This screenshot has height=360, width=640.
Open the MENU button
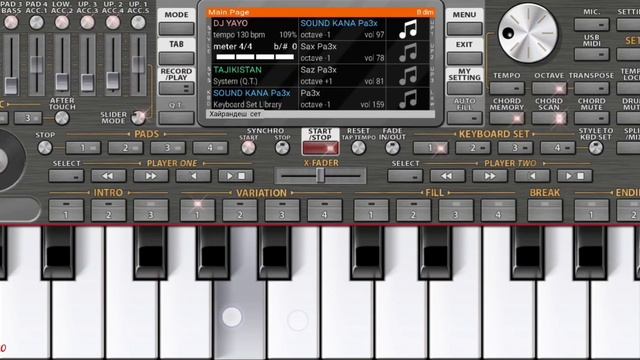pos(464,29)
